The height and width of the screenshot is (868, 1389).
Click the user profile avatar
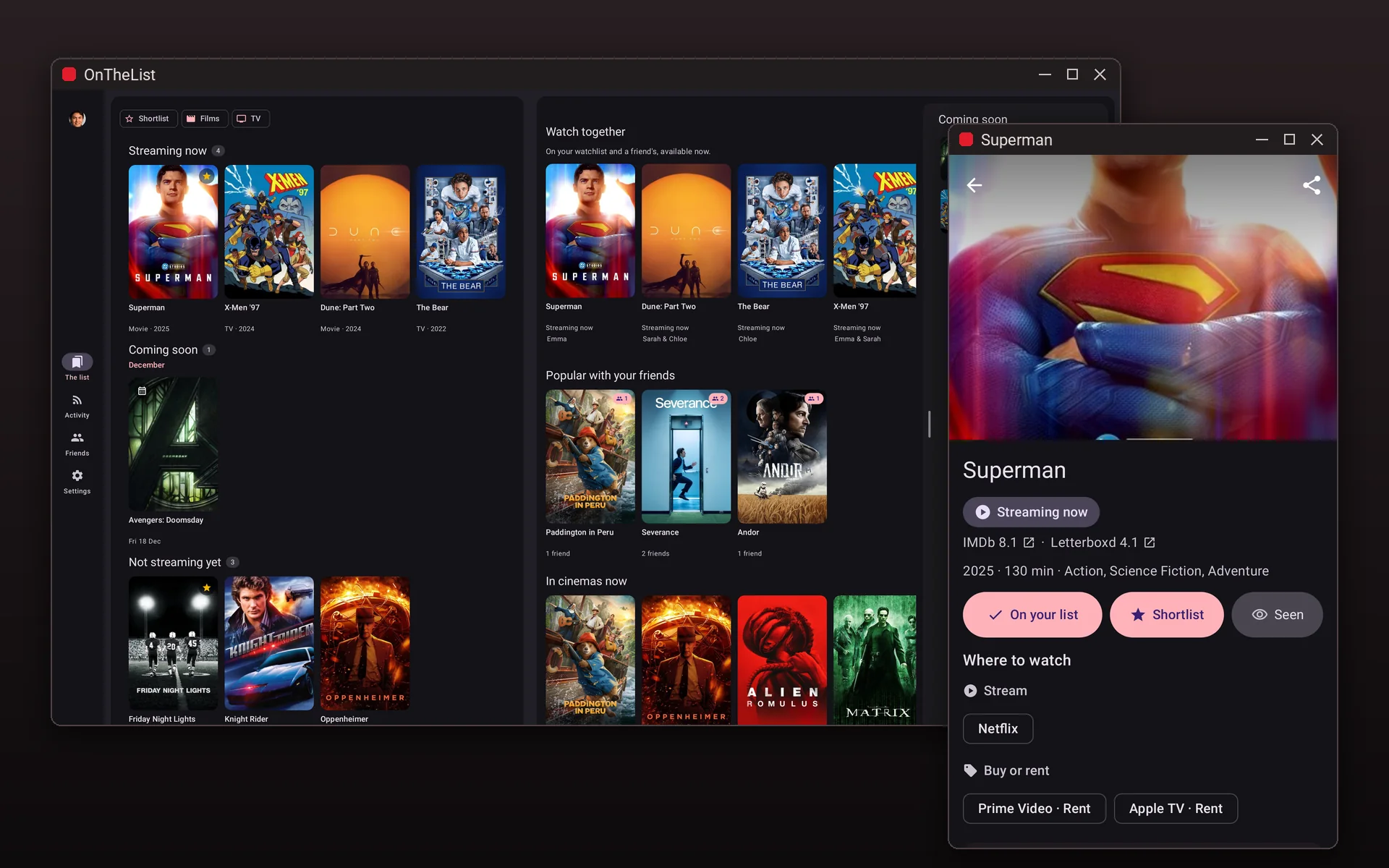(77, 119)
